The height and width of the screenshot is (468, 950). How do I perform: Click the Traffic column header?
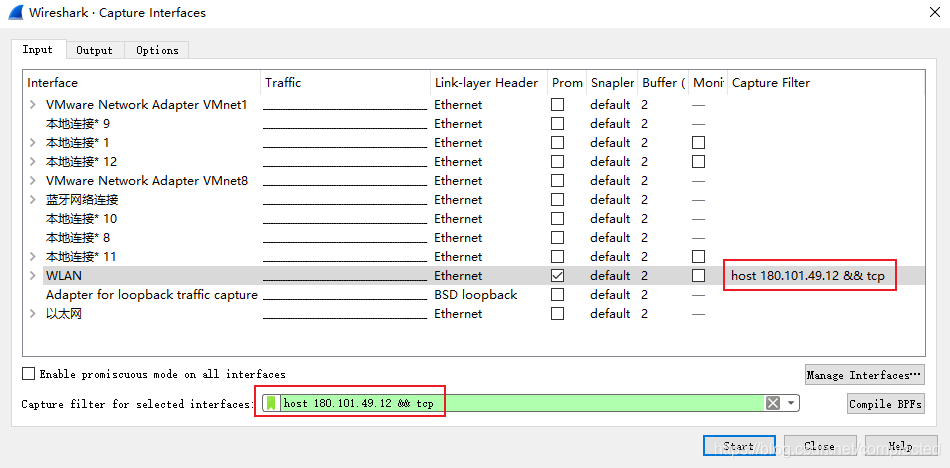(347, 83)
